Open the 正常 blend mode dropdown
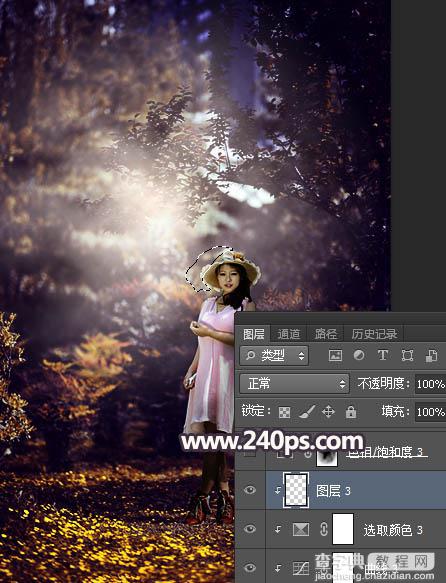Viewport: 446px width, 583px height. 294,383
